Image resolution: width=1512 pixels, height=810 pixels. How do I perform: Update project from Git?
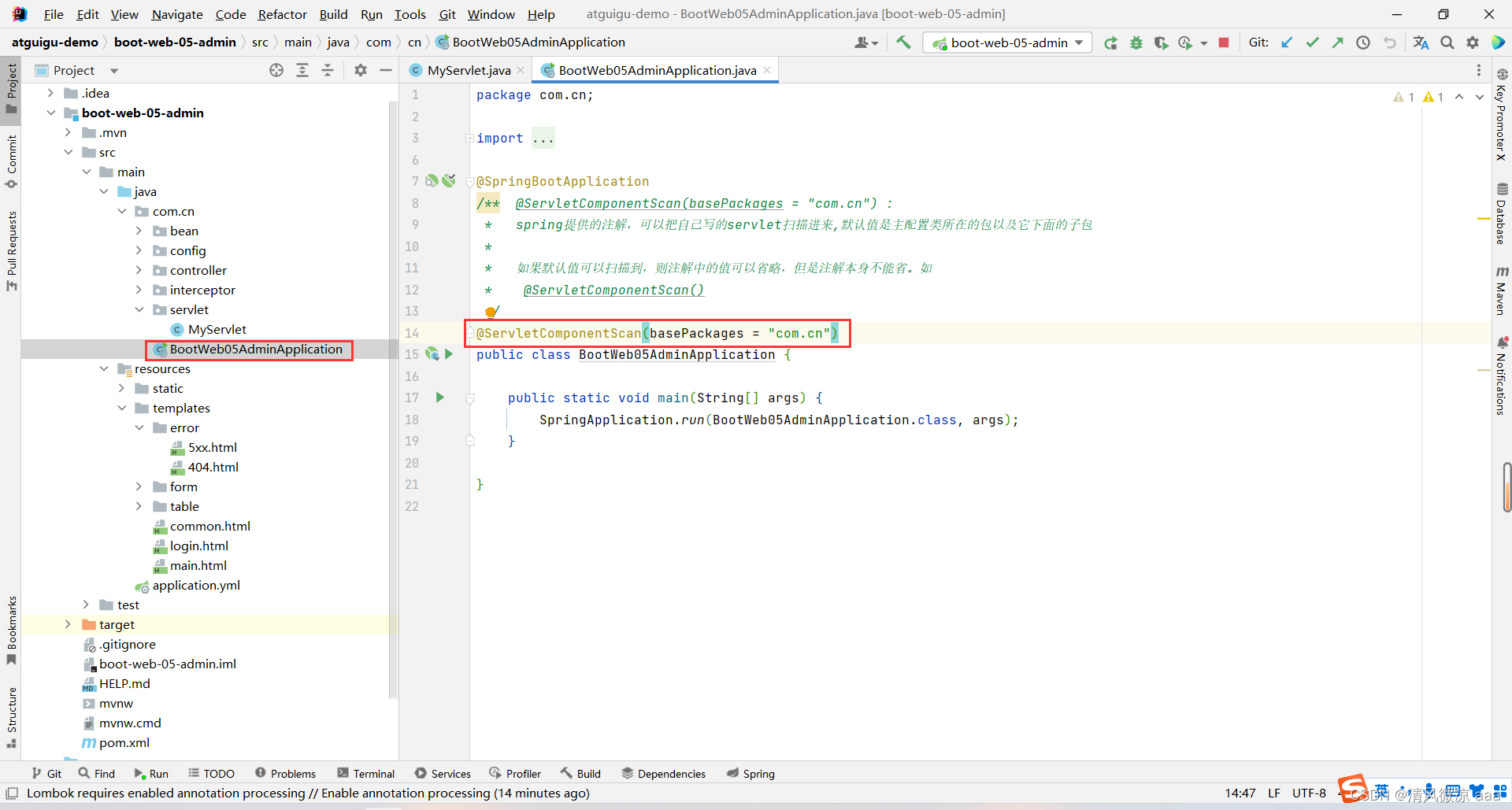[x=1287, y=43]
